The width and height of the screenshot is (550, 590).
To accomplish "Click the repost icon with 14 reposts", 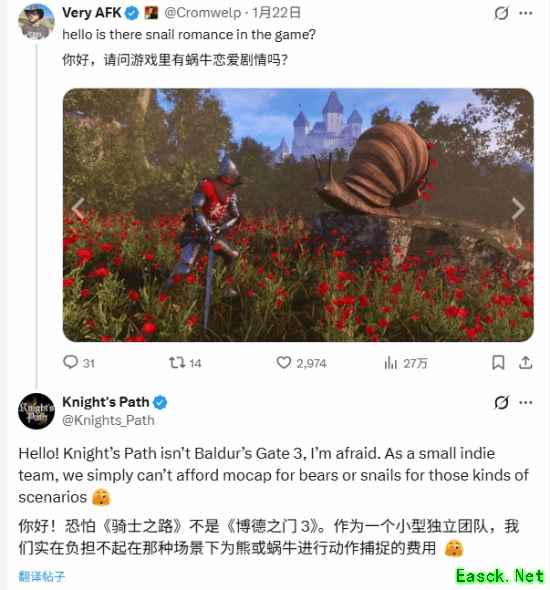I will point(176,363).
